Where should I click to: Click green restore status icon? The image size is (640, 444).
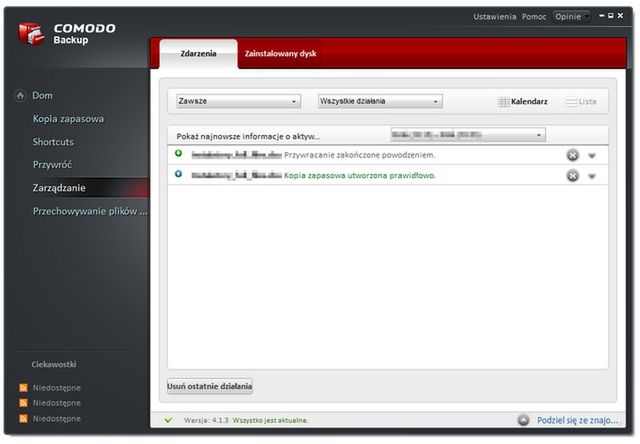(x=178, y=153)
